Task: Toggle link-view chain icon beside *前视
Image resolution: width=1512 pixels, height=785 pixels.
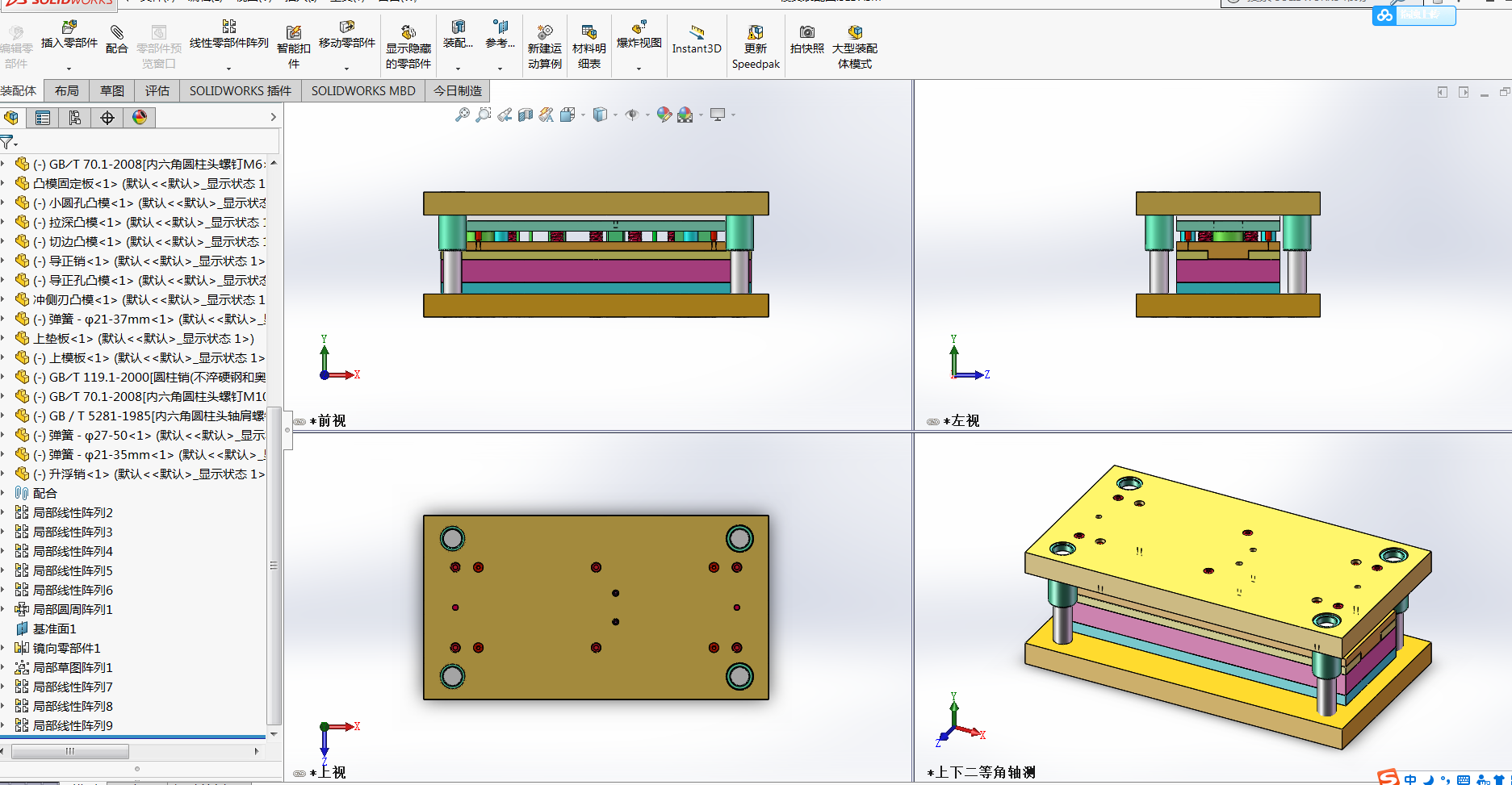Action: pos(299,421)
